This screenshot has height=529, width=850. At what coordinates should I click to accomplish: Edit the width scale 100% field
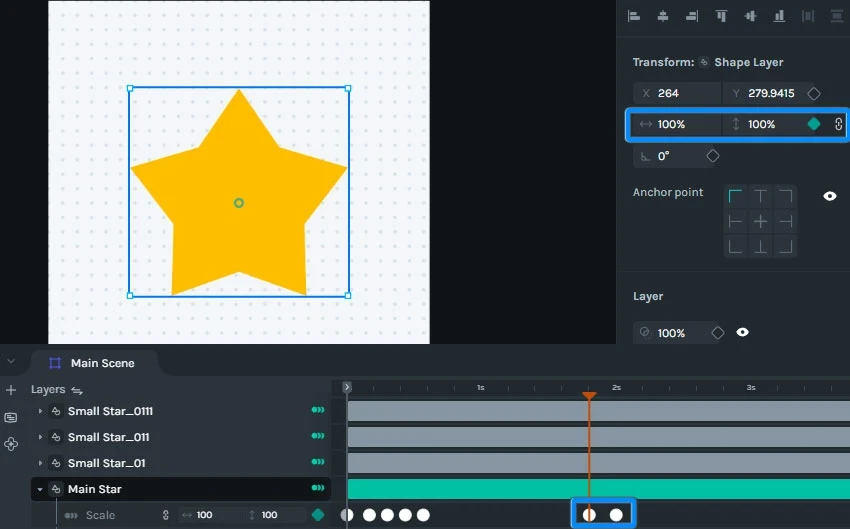pos(678,124)
